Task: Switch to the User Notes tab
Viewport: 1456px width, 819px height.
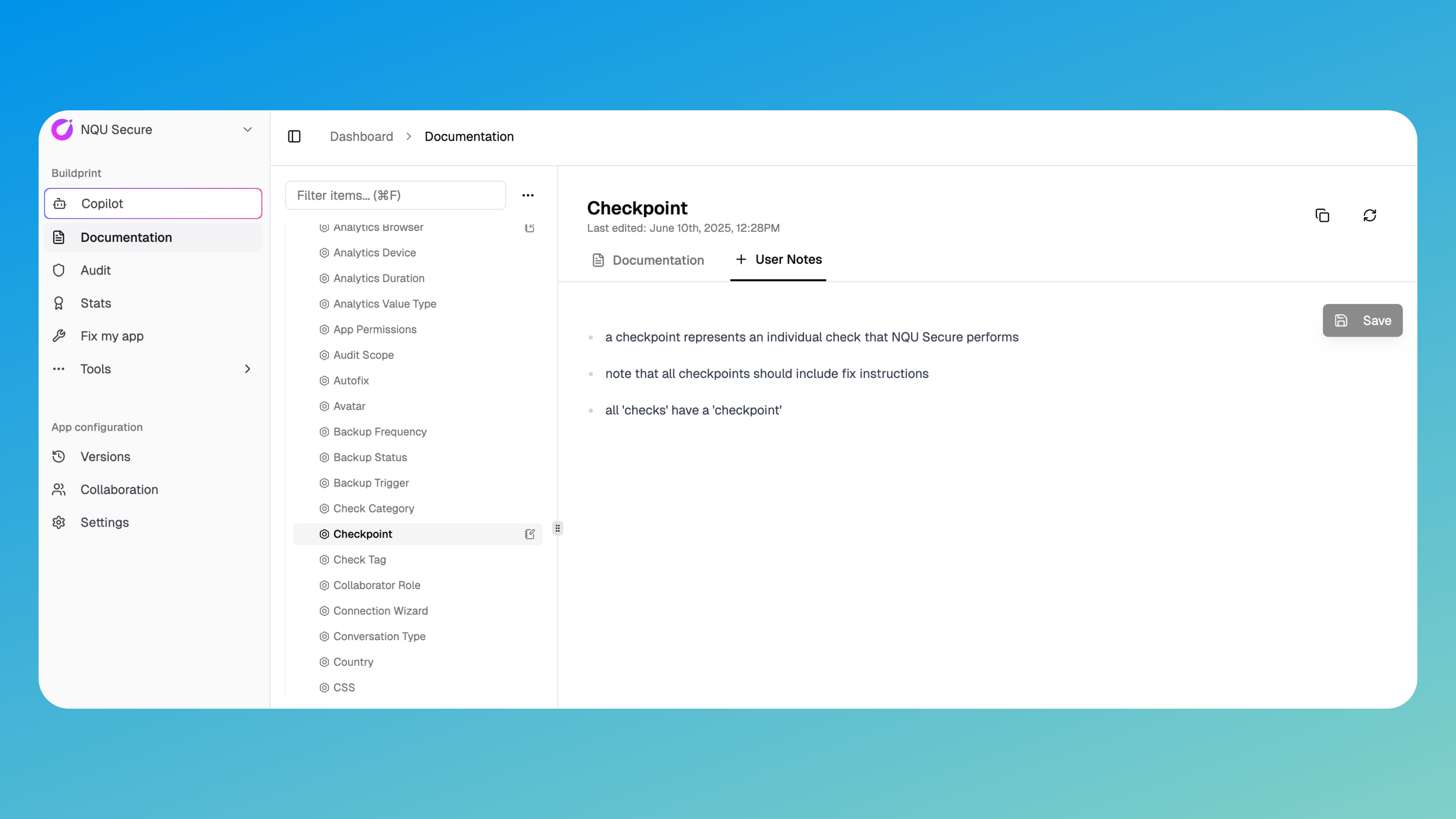Action: [778, 260]
